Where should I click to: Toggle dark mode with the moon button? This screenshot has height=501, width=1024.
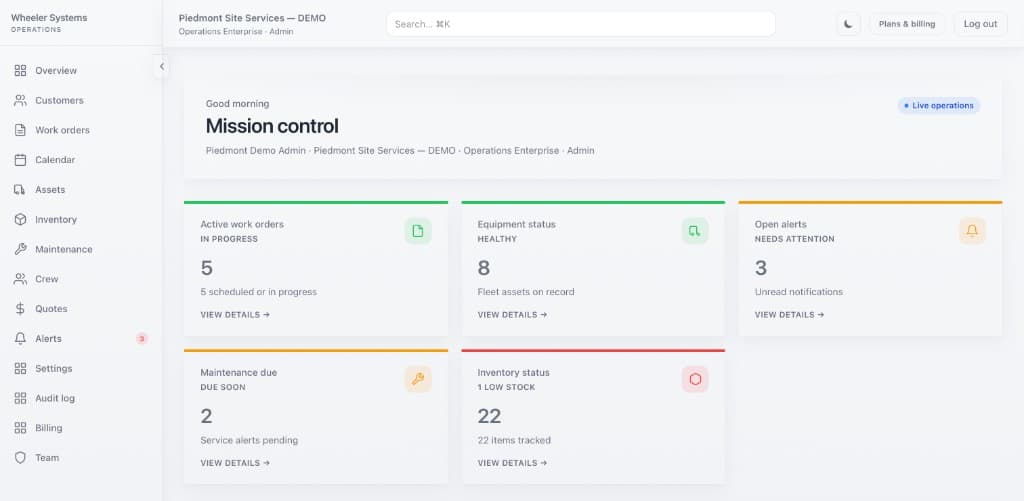848,24
